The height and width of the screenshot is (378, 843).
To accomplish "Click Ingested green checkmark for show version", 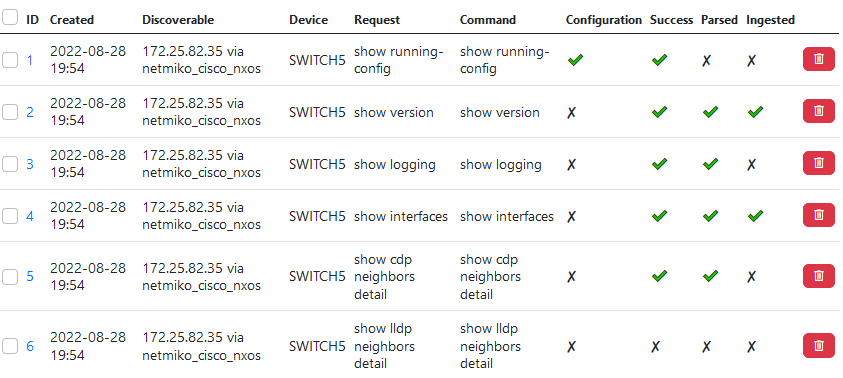I will point(755,112).
